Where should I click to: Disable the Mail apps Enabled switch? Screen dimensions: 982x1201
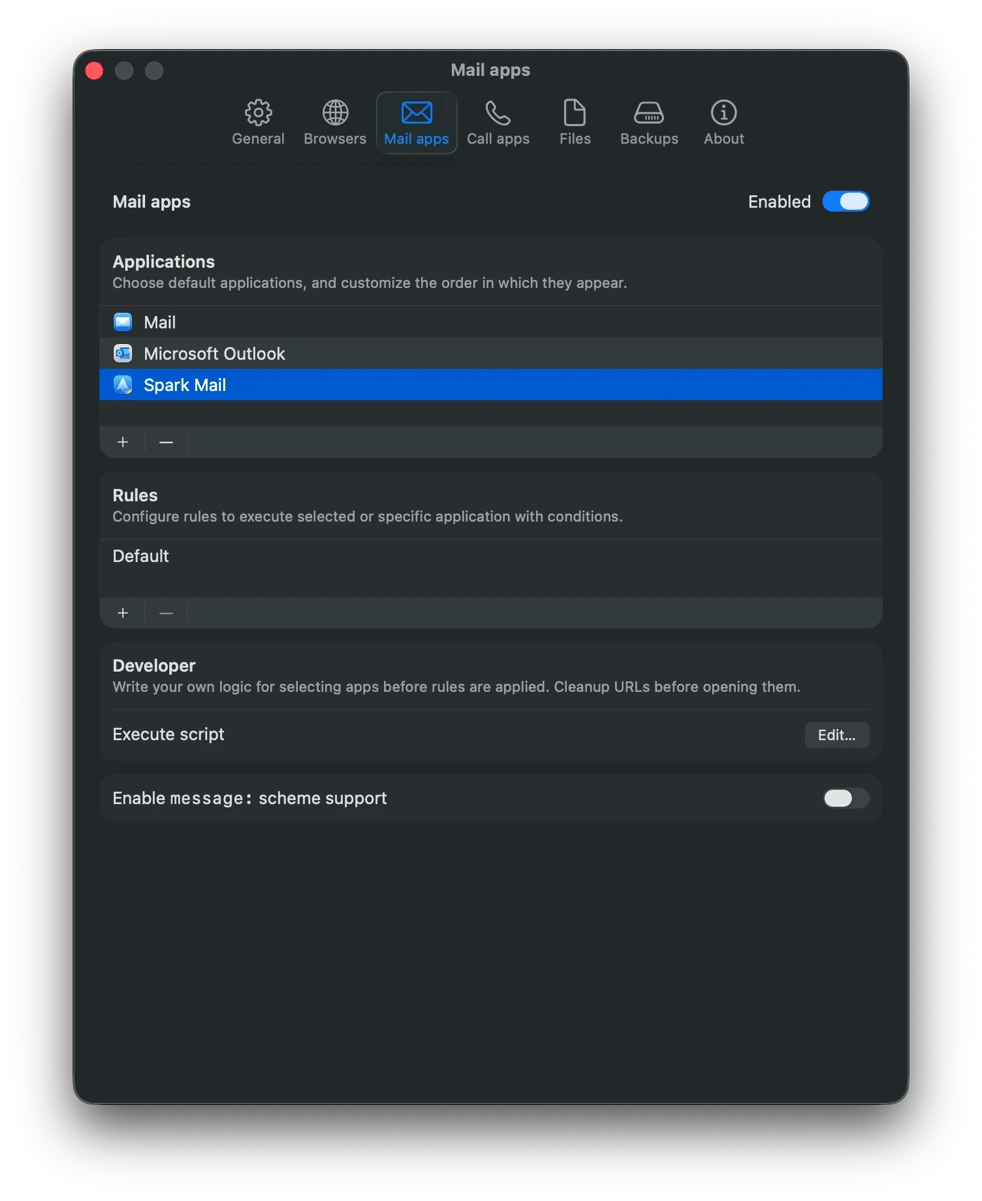click(x=846, y=202)
